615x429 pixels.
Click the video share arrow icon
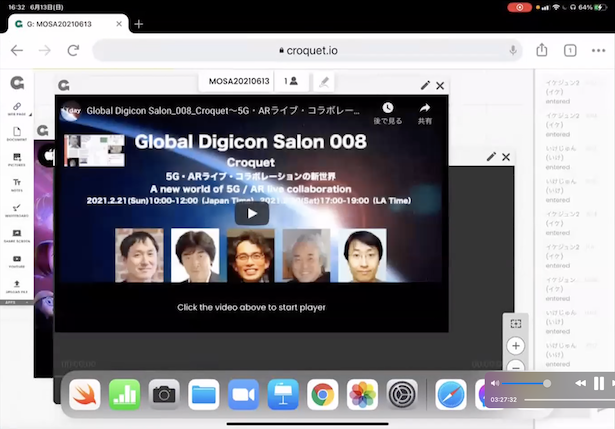point(425,108)
